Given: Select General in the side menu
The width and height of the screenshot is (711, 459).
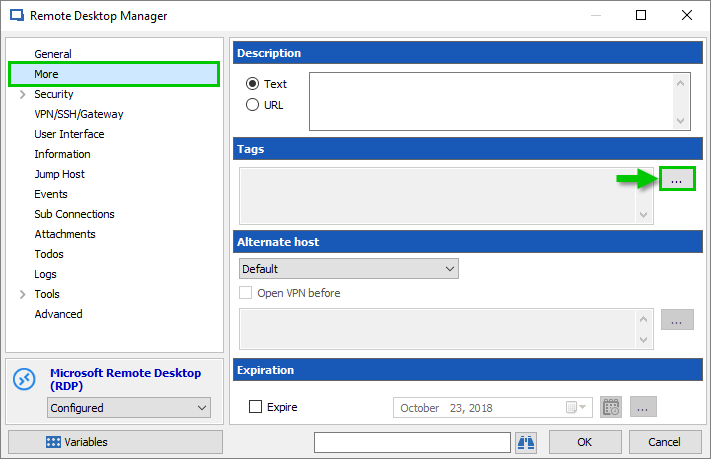Looking at the screenshot, I should [53, 54].
